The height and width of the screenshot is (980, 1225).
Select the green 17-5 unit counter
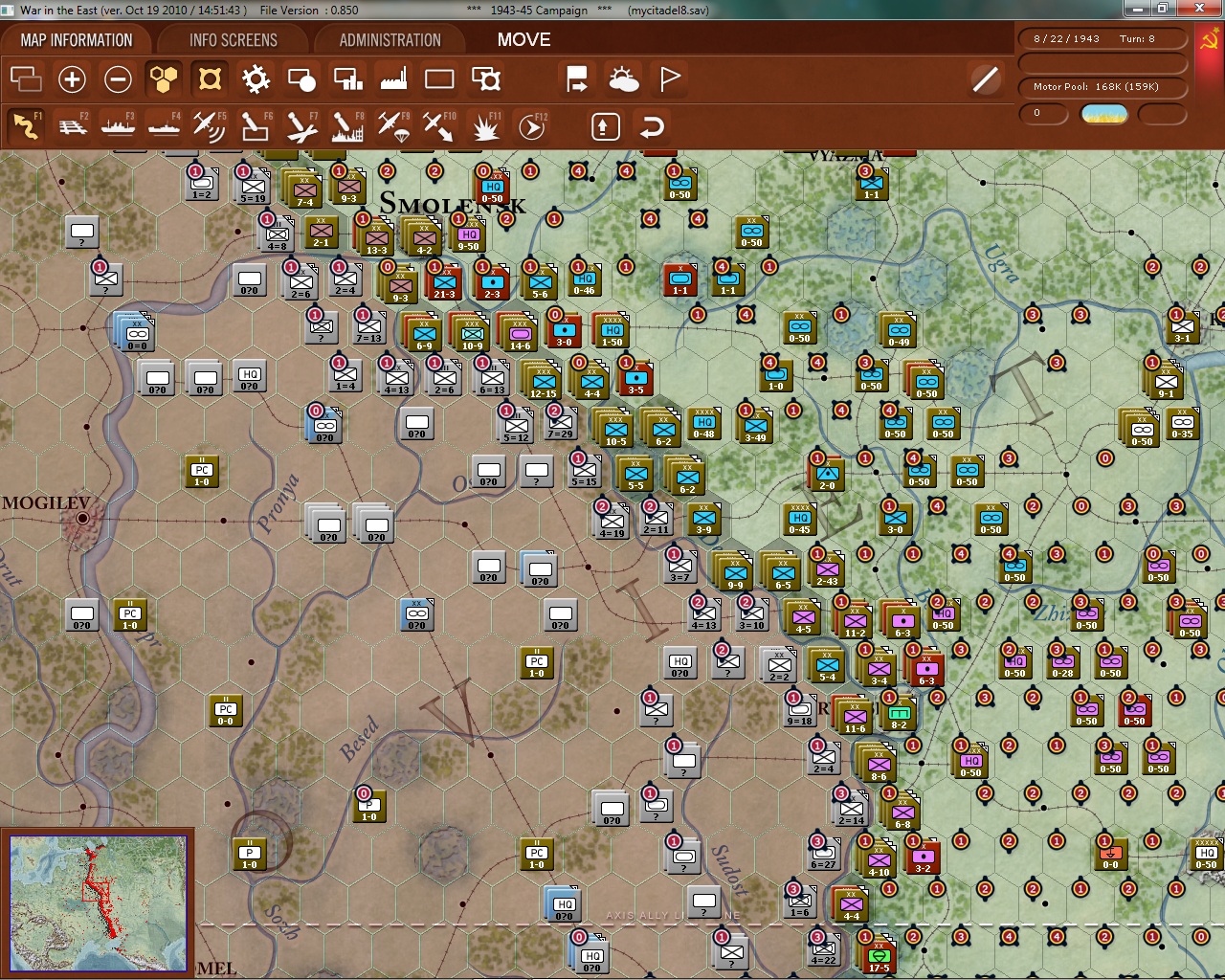click(879, 956)
